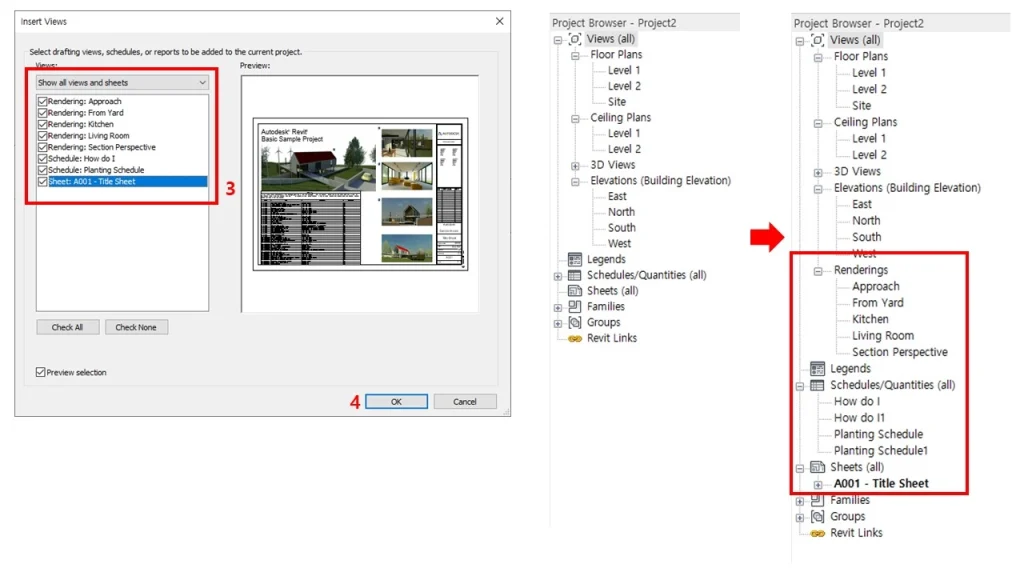Click Sheets (all) icon in right Project Browser
This screenshot has width=1024, height=576.
point(818,467)
